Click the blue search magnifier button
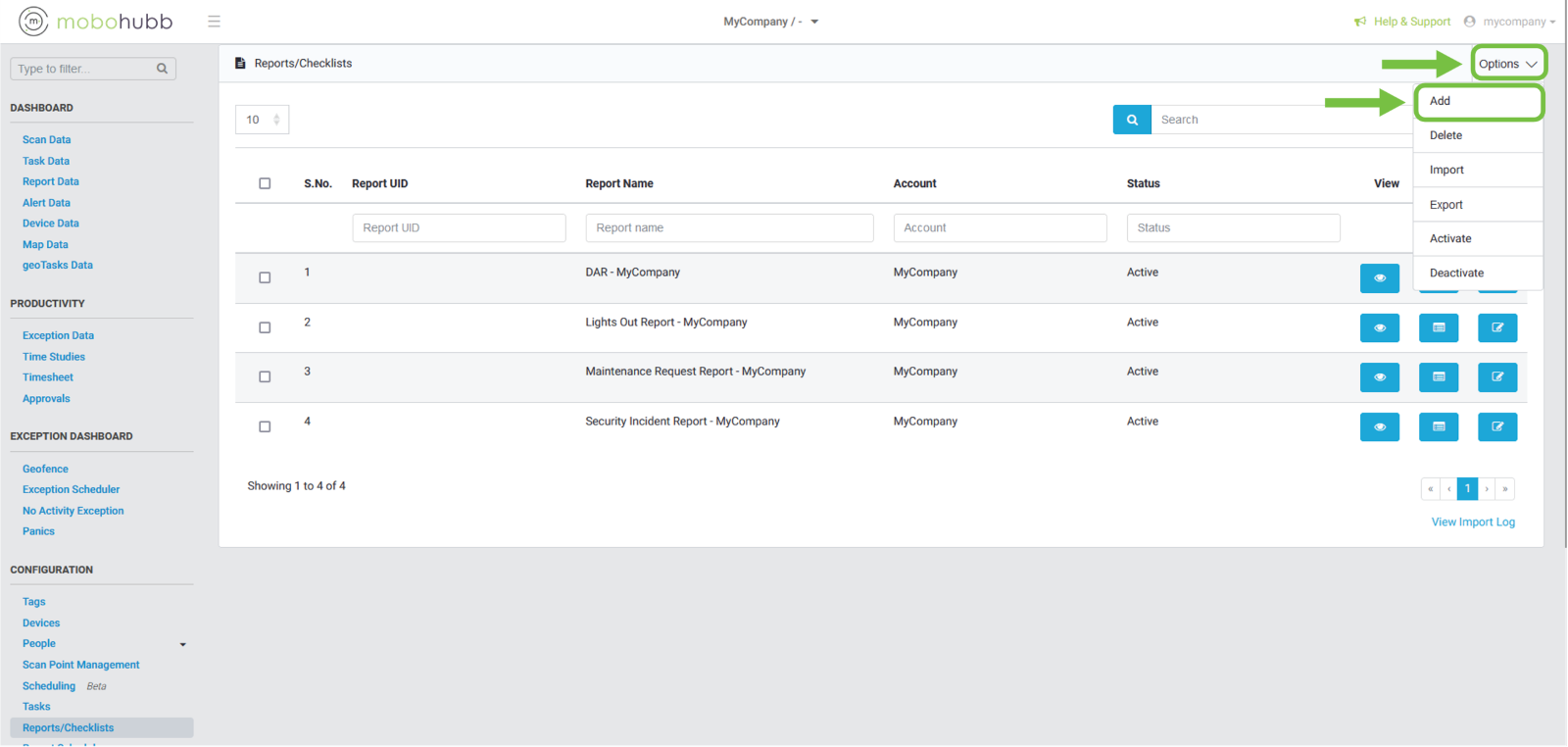 pos(1132,120)
